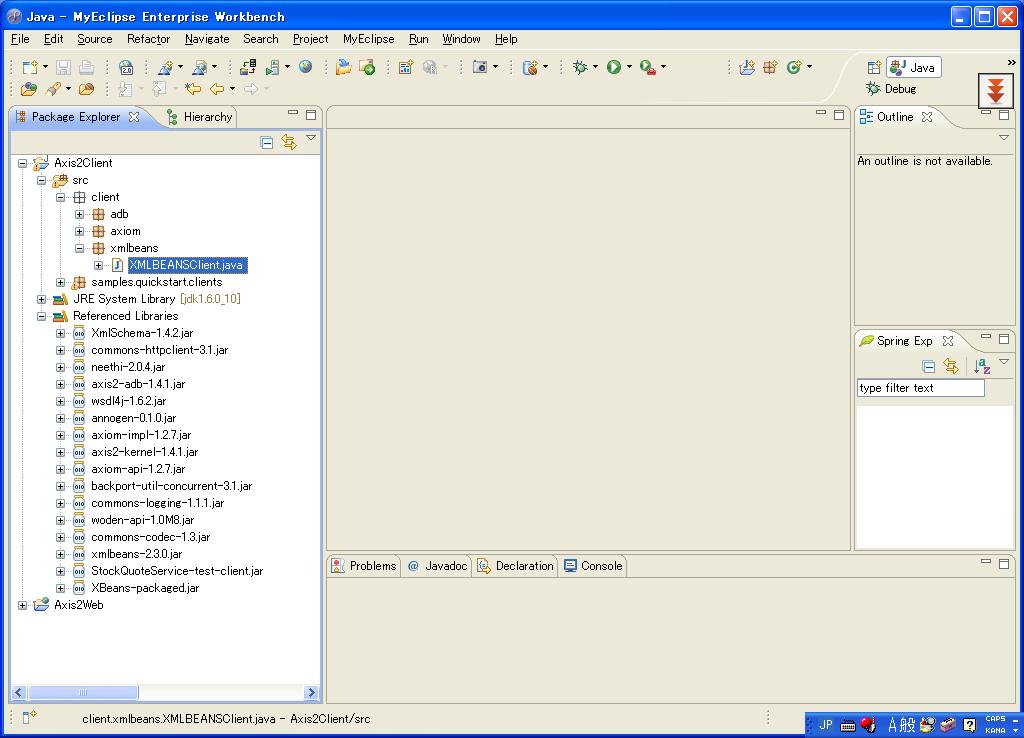Switch to the Console tab
Screen dimensions: 1024x738
tap(593, 566)
